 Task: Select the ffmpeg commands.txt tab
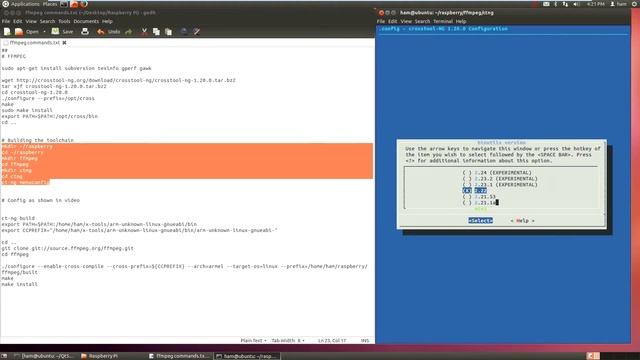click(x=35, y=42)
